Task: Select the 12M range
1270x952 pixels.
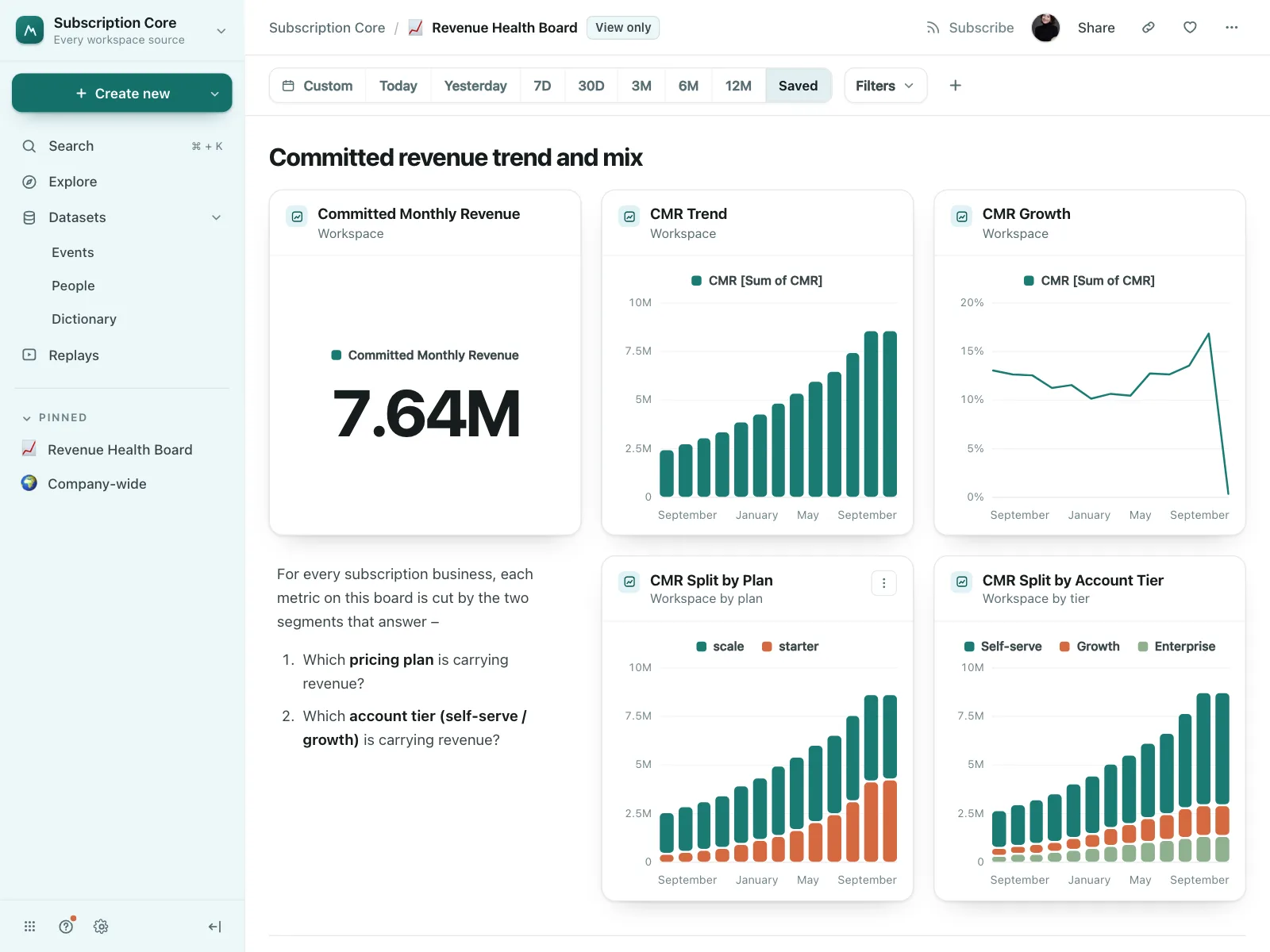Action: click(x=738, y=86)
